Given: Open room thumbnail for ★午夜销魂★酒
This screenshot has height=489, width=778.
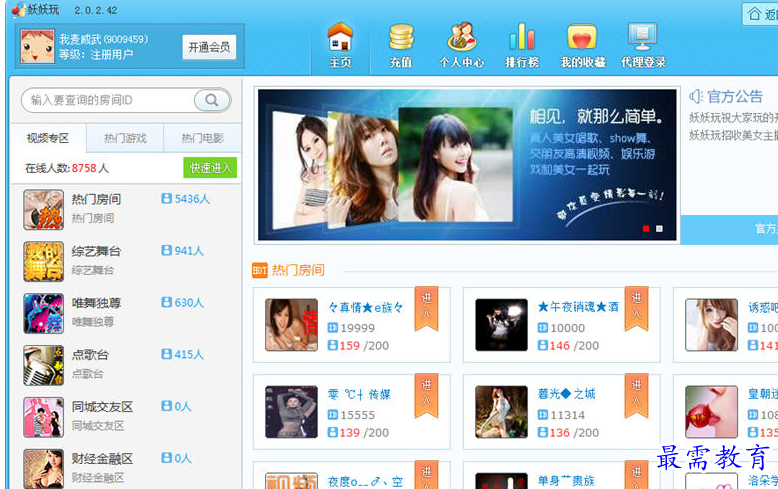Looking at the screenshot, I should [x=501, y=325].
